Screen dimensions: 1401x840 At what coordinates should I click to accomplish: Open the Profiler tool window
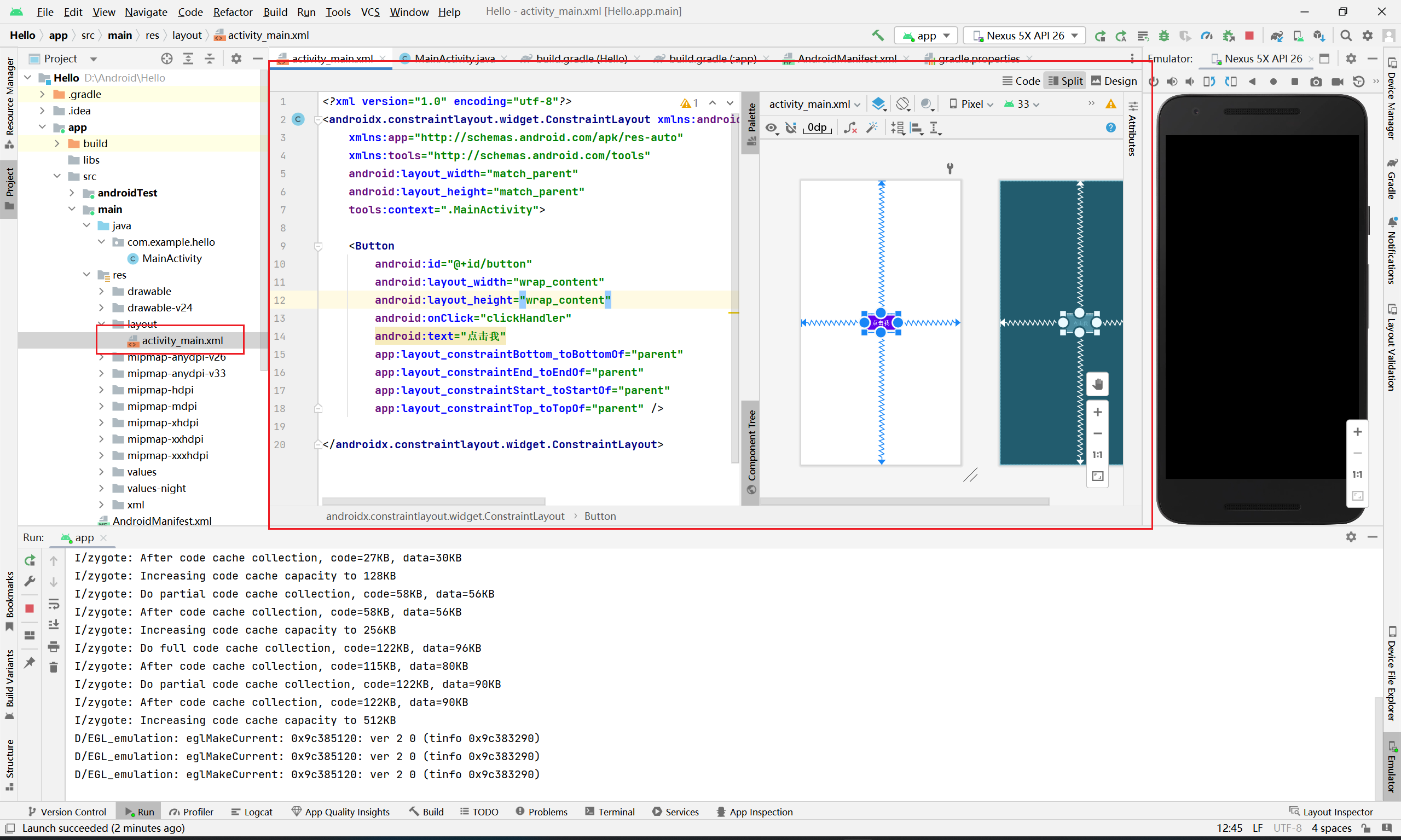[192, 812]
